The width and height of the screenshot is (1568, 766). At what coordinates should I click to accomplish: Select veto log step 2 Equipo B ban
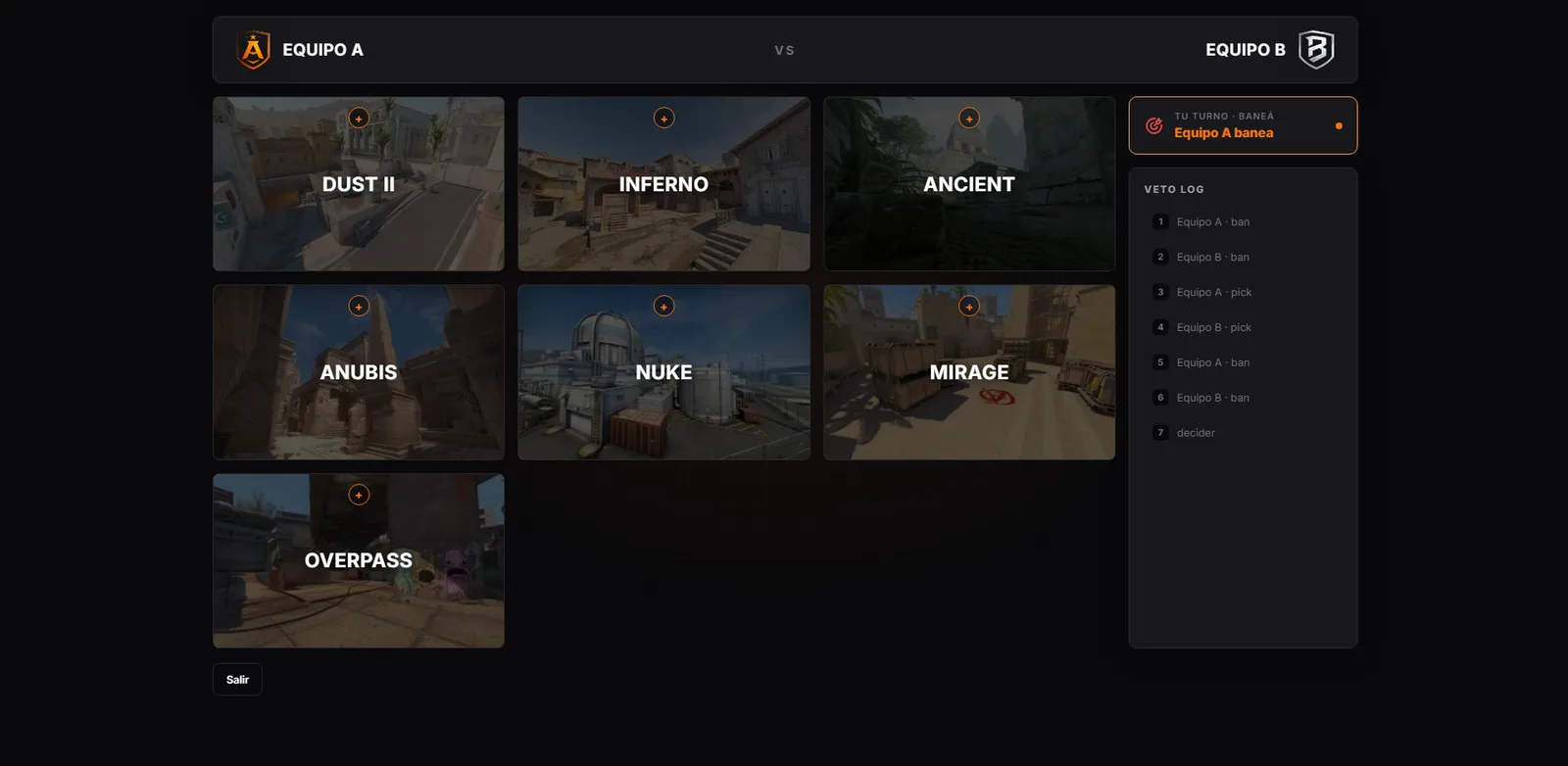click(x=1243, y=258)
